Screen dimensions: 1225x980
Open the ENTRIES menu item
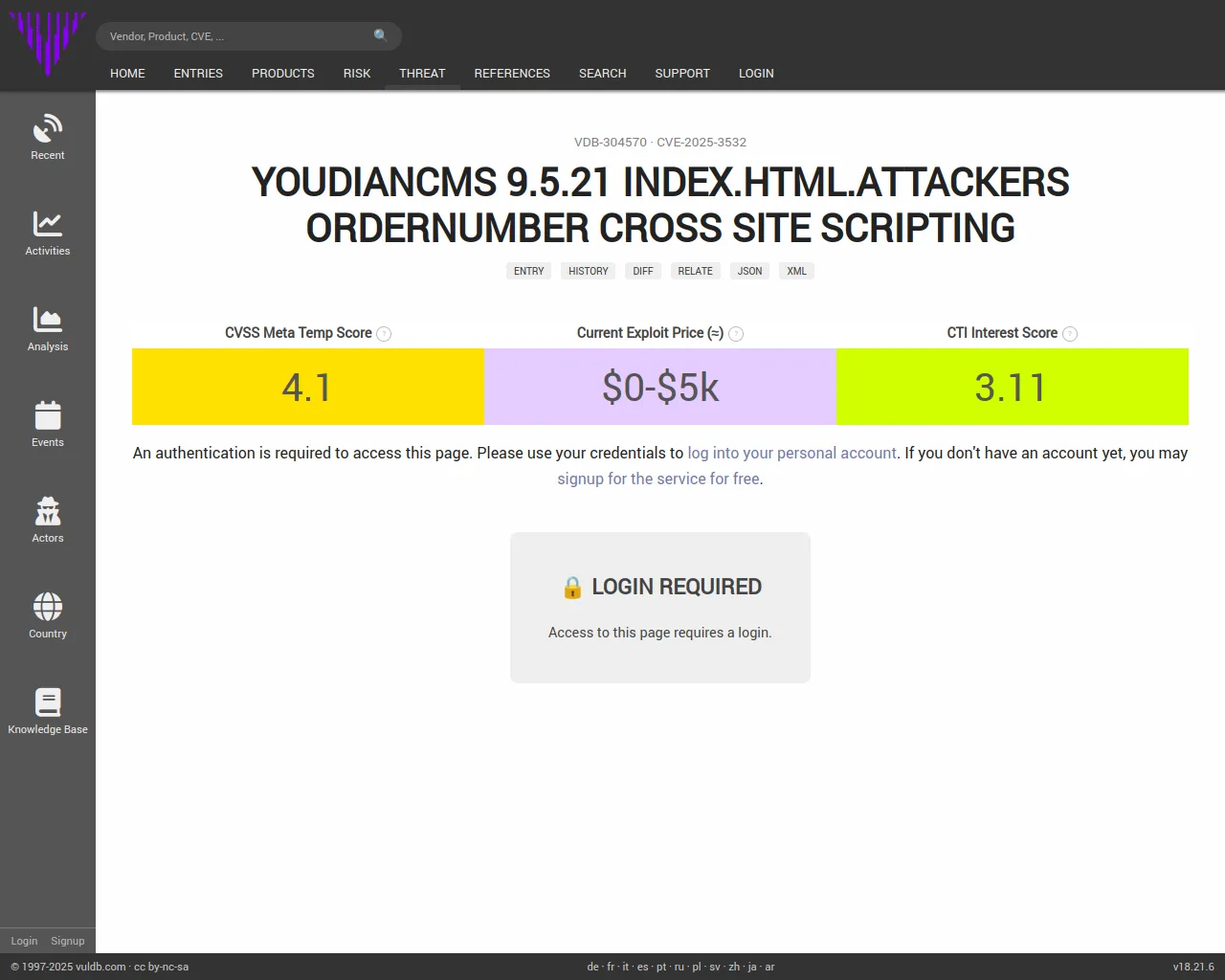tap(198, 74)
